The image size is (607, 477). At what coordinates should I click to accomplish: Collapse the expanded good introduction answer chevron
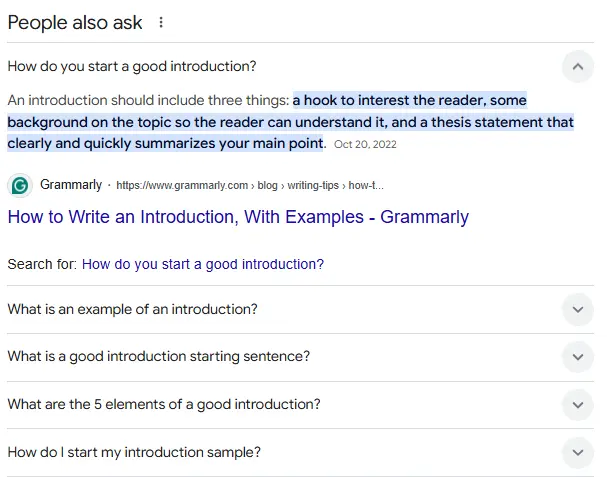pyautogui.click(x=577, y=67)
